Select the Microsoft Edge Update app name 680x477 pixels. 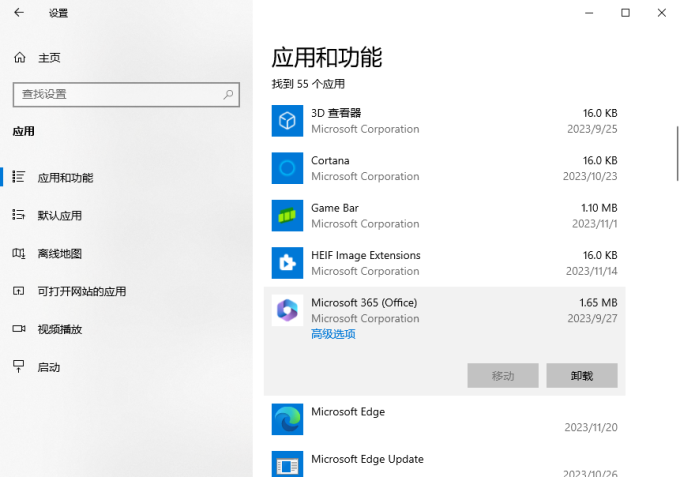tap(367, 459)
